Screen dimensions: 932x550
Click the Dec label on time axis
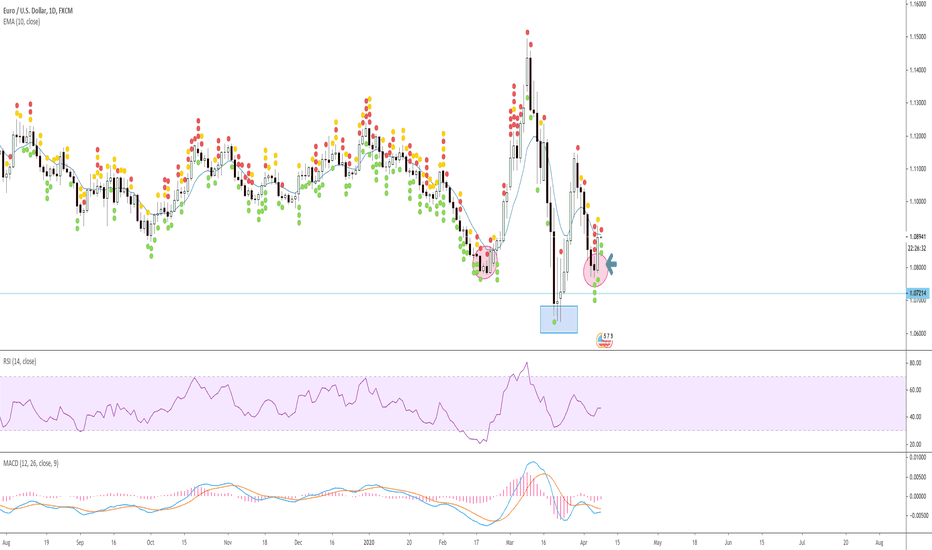coord(298,543)
